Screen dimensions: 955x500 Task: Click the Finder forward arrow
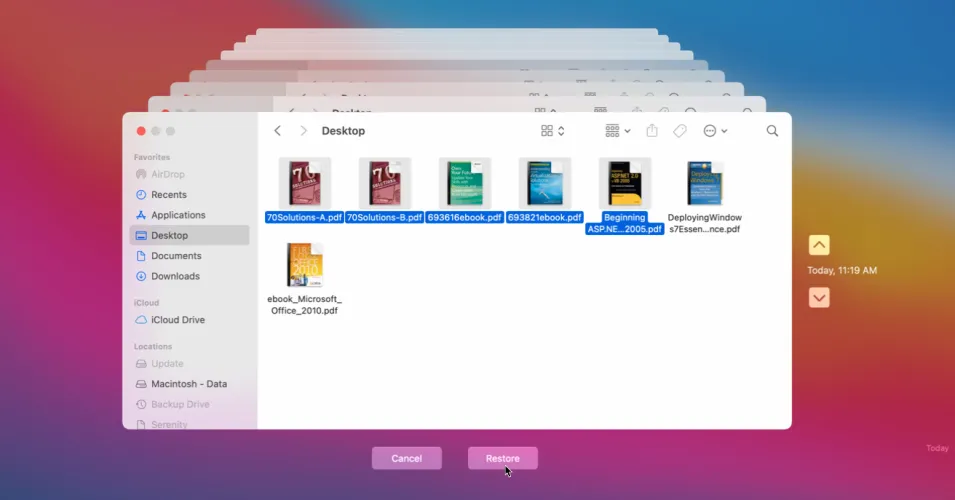pyautogui.click(x=303, y=131)
